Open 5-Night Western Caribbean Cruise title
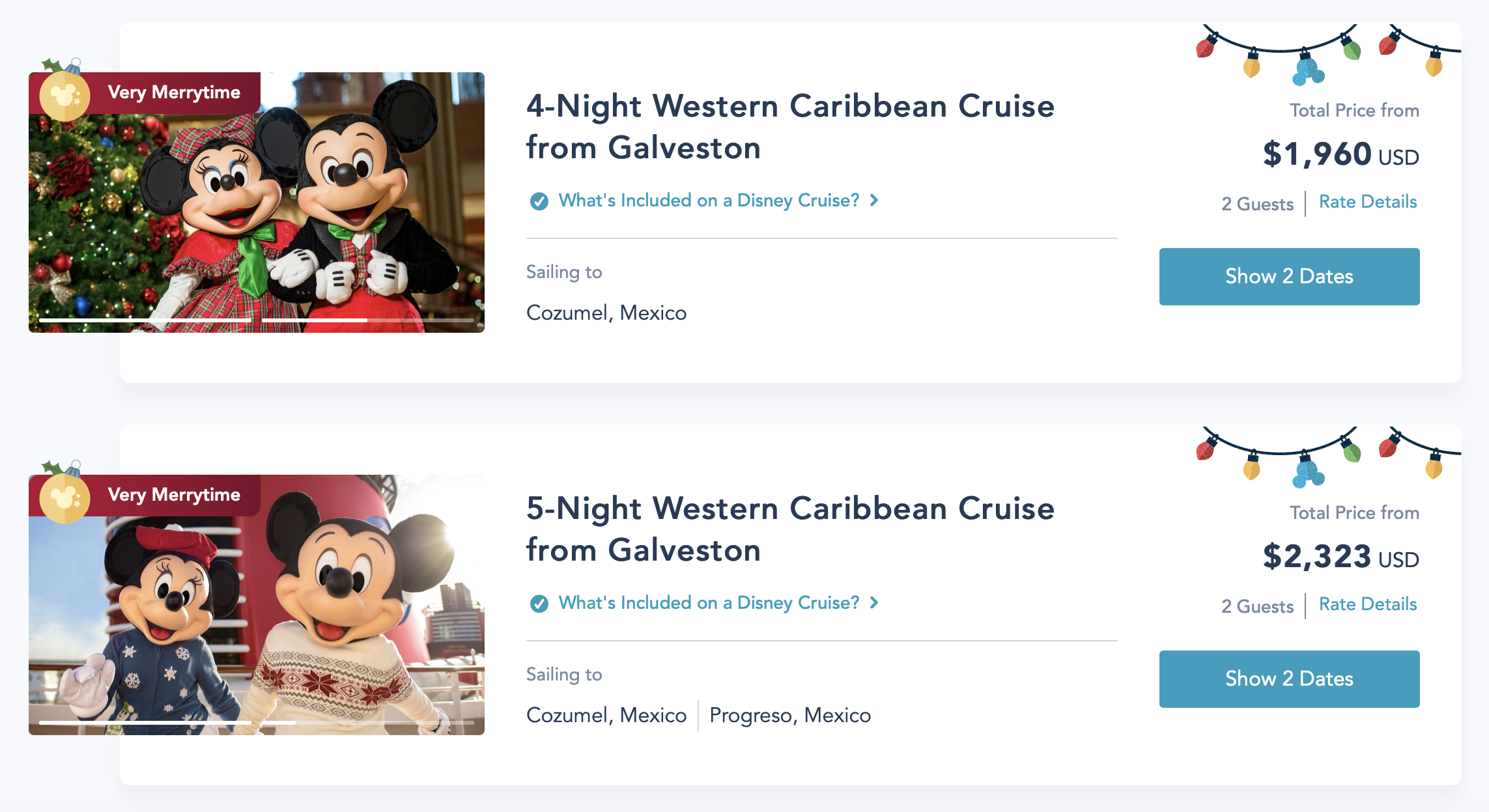Viewport: 1489px width, 812px height. pos(789,529)
